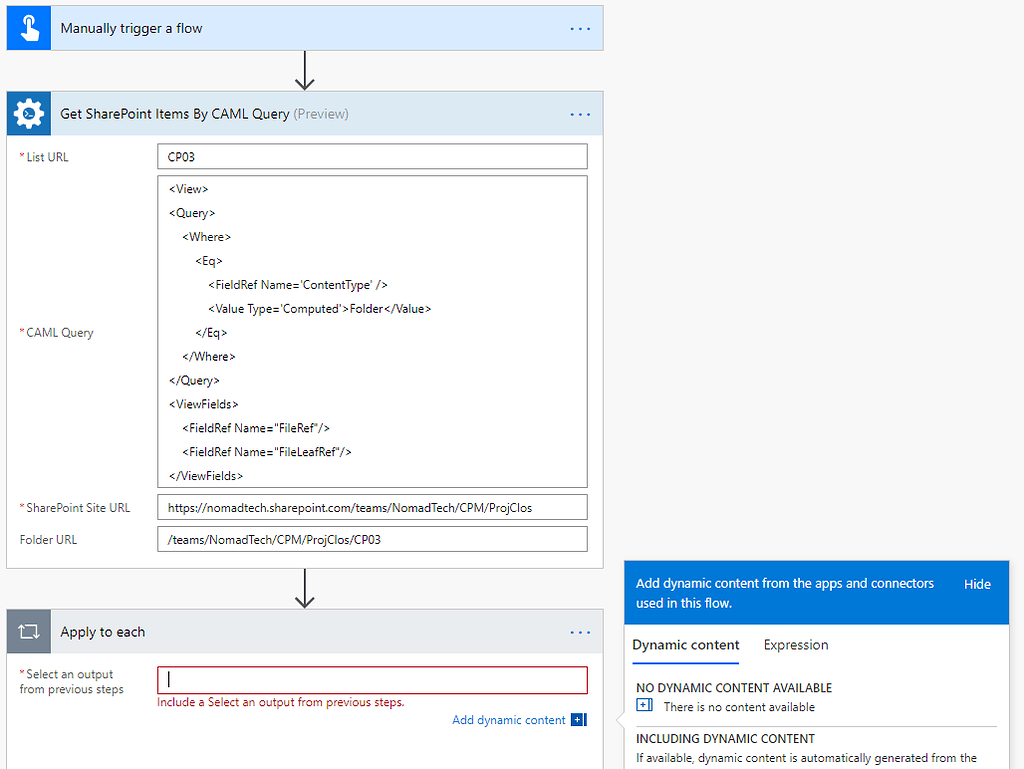Open the Manually trigger a flow ellipsis menu

point(580,29)
